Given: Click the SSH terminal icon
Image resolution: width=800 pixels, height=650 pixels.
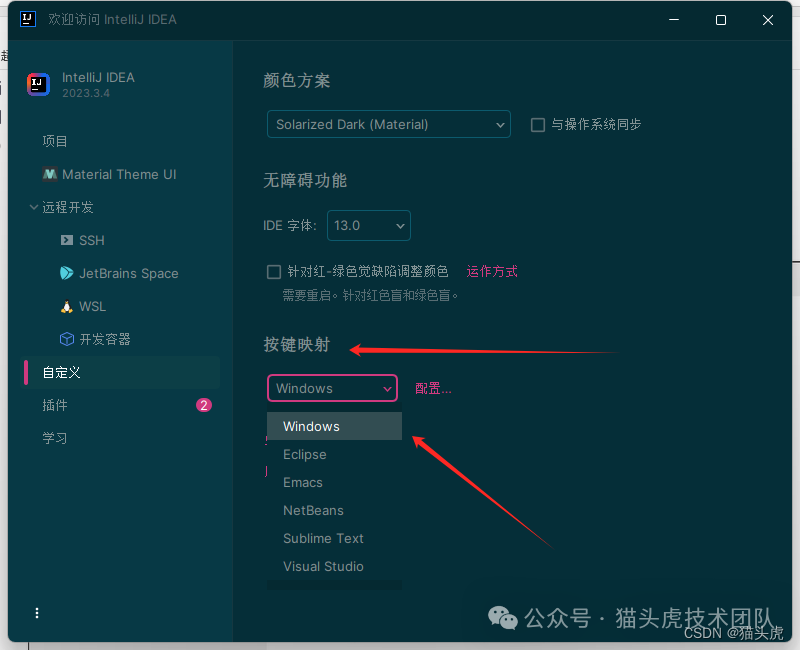Looking at the screenshot, I should point(67,240).
